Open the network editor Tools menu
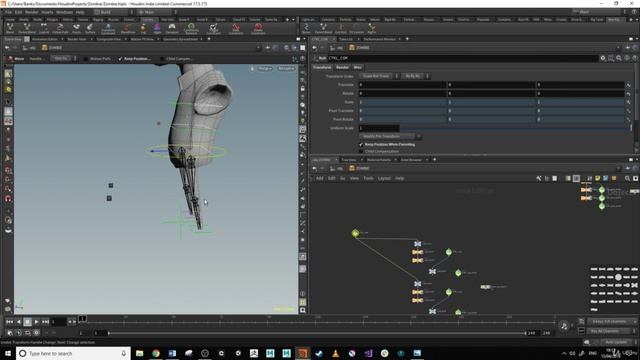The height and width of the screenshot is (360, 640). click(x=368, y=178)
